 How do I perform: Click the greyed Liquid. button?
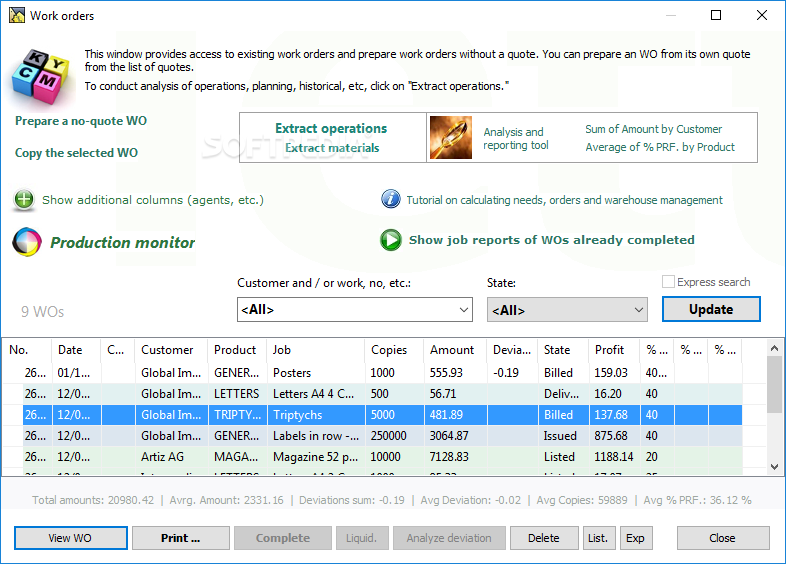pos(361,538)
